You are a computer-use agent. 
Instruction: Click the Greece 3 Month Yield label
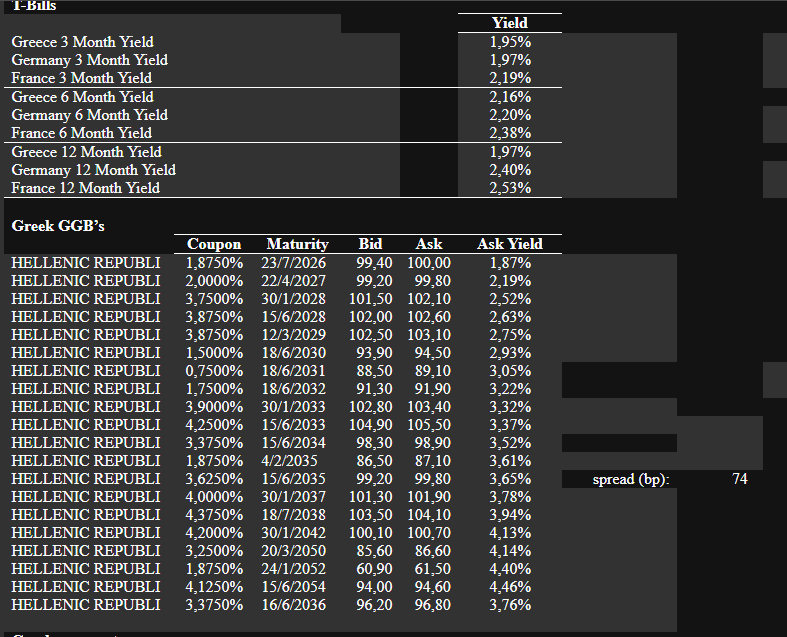(82, 42)
